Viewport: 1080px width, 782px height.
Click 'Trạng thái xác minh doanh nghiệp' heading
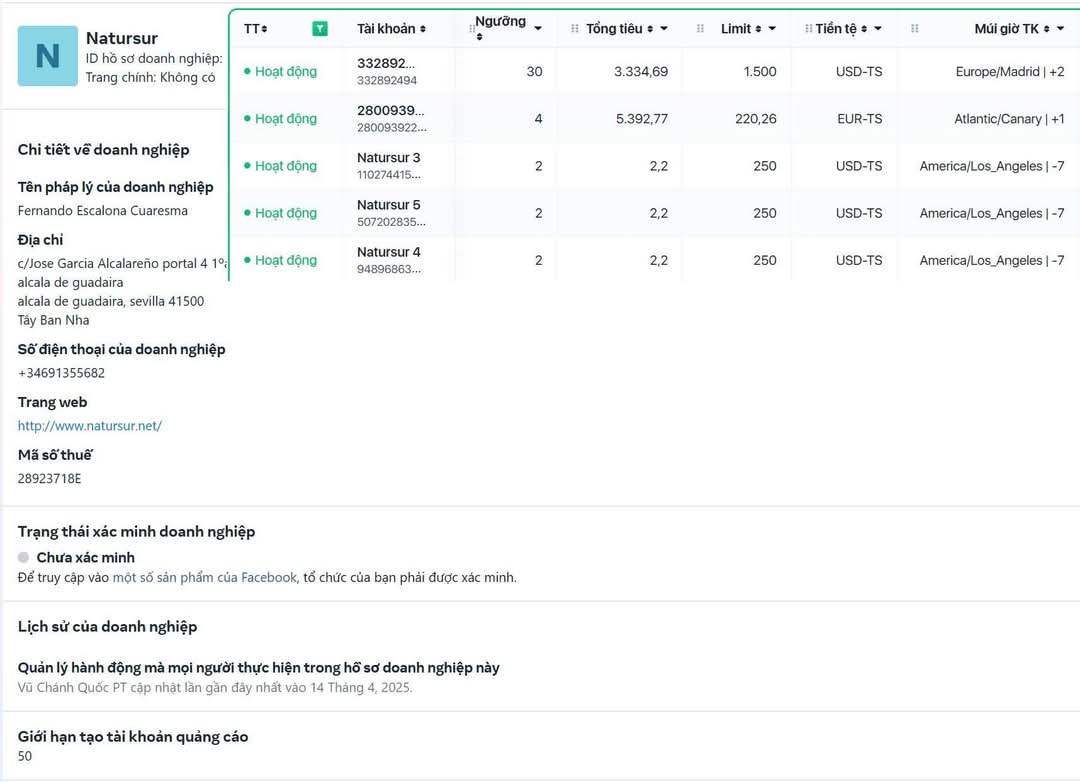[x=136, y=531]
